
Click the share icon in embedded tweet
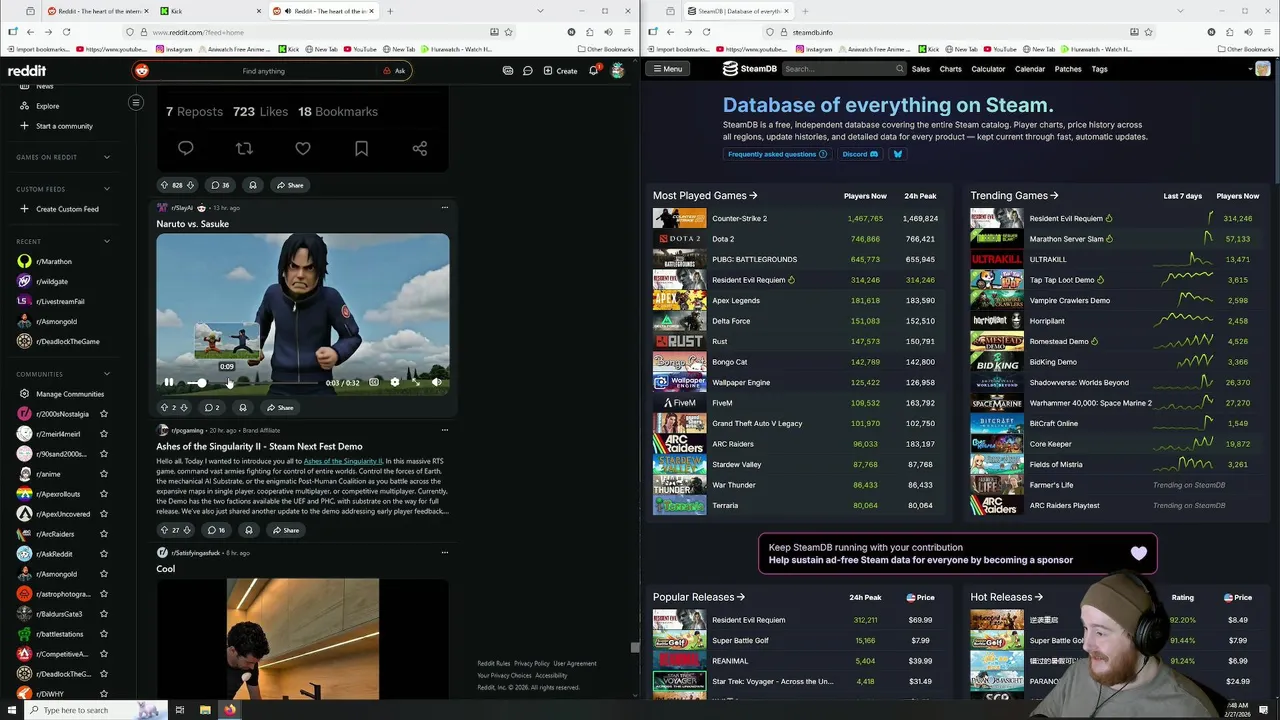[x=420, y=148]
